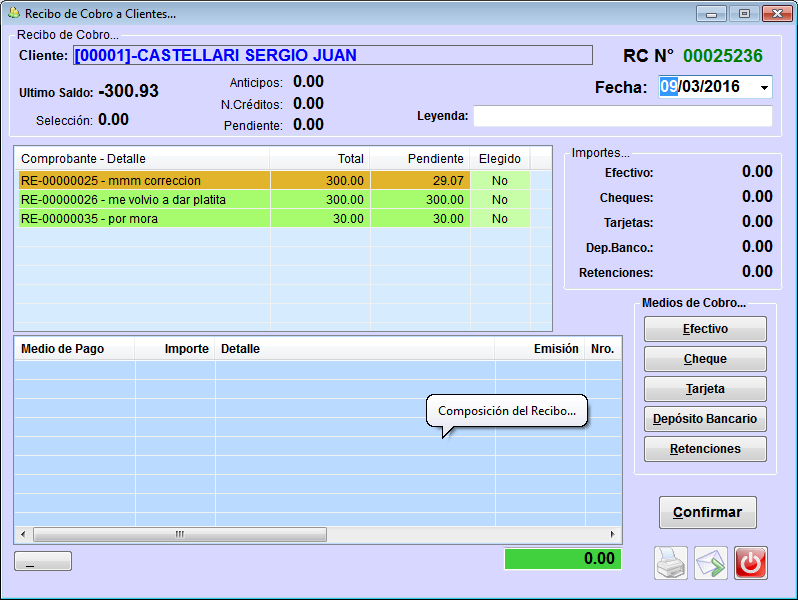
Task: Click Elegido value No for RE-00000035
Action: (500, 219)
